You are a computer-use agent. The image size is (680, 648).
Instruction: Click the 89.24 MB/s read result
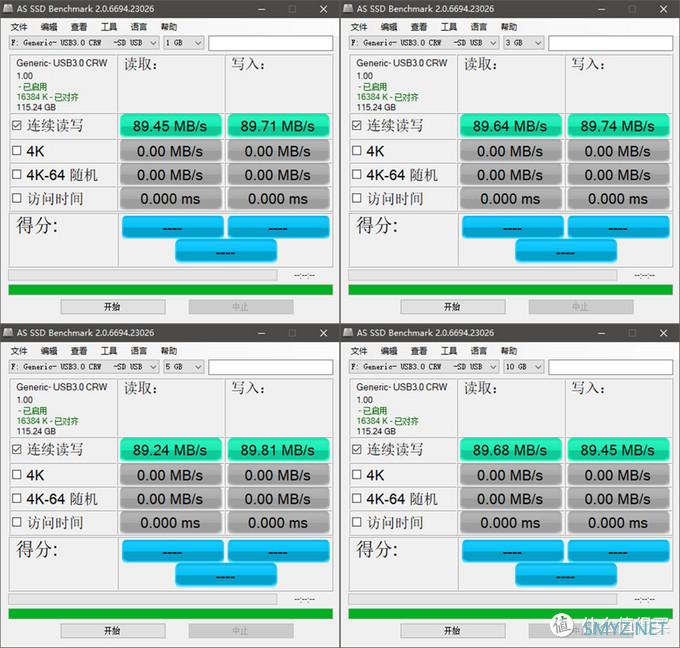point(170,450)
